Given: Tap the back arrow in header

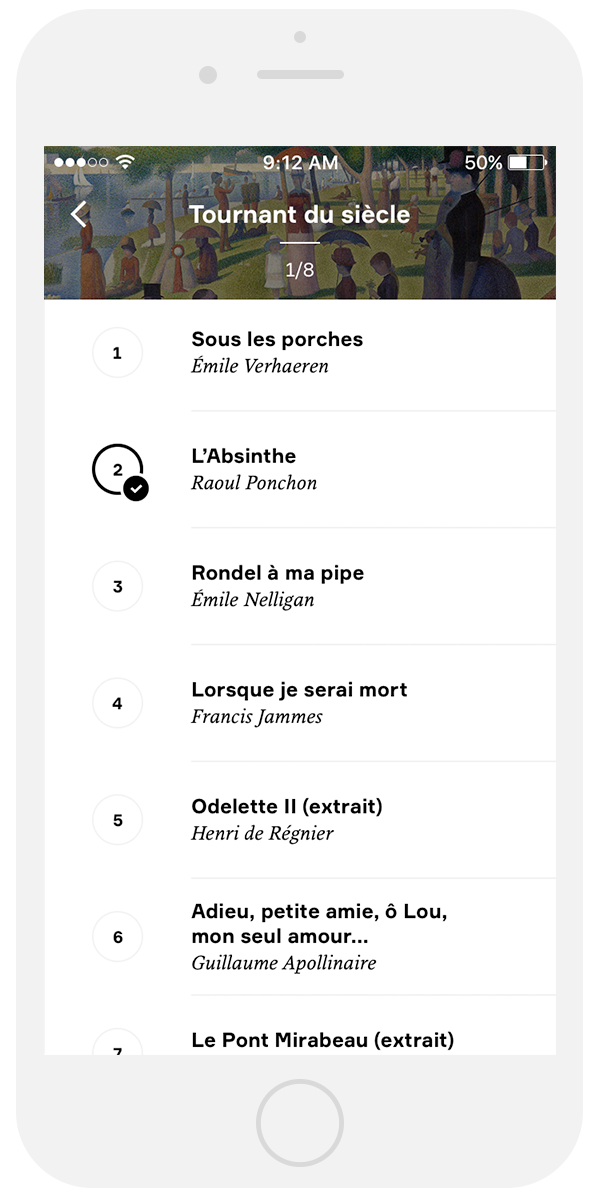Looking at the screenshot, I should coord(79,215).
